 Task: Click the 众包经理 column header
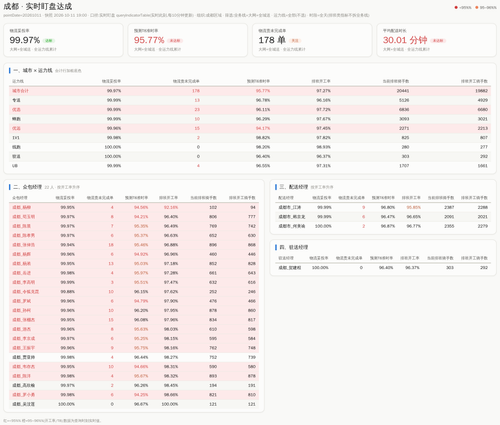point(20,198)
